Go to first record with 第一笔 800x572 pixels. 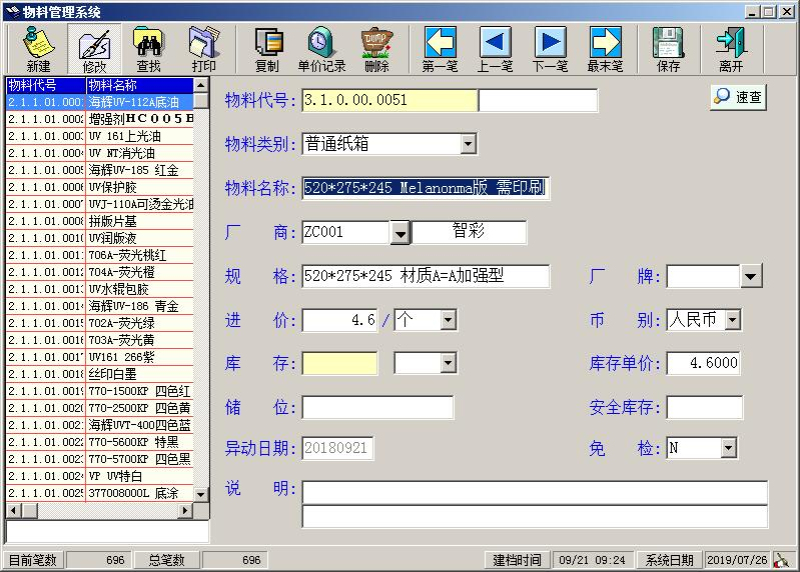(x=440, y=48)
